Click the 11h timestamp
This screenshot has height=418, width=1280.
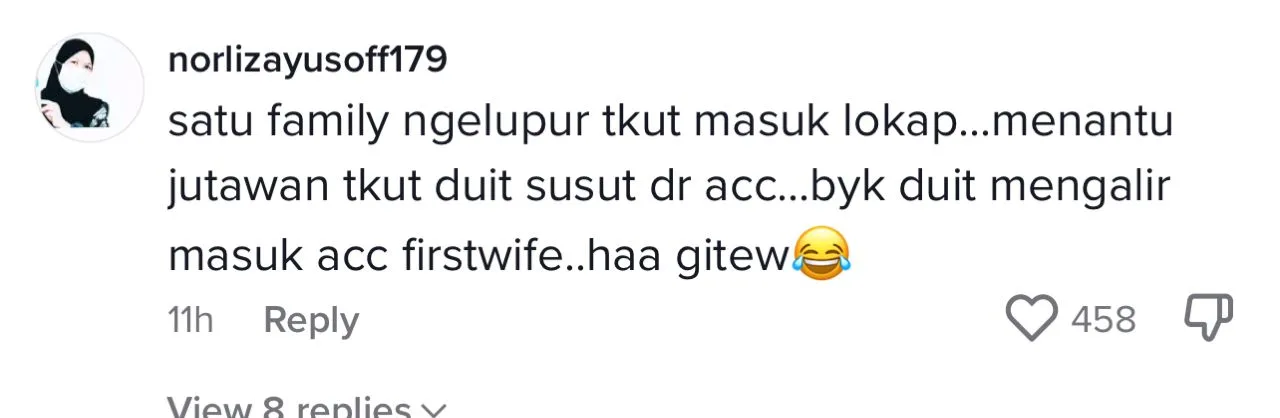tap(191, 320)
